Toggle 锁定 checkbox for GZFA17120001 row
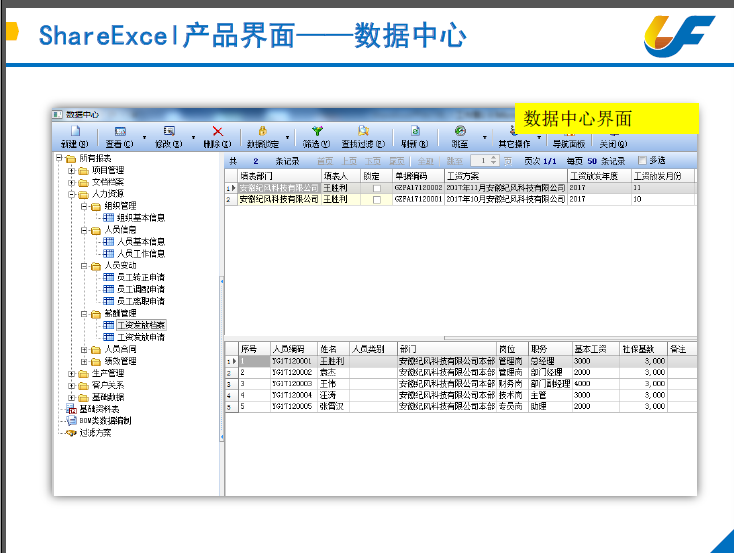 click(376, 199)
